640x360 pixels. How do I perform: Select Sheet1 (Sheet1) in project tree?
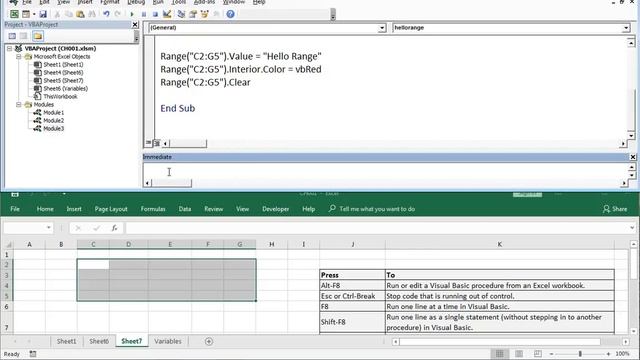pyautogui.click(x=63, y=64)
